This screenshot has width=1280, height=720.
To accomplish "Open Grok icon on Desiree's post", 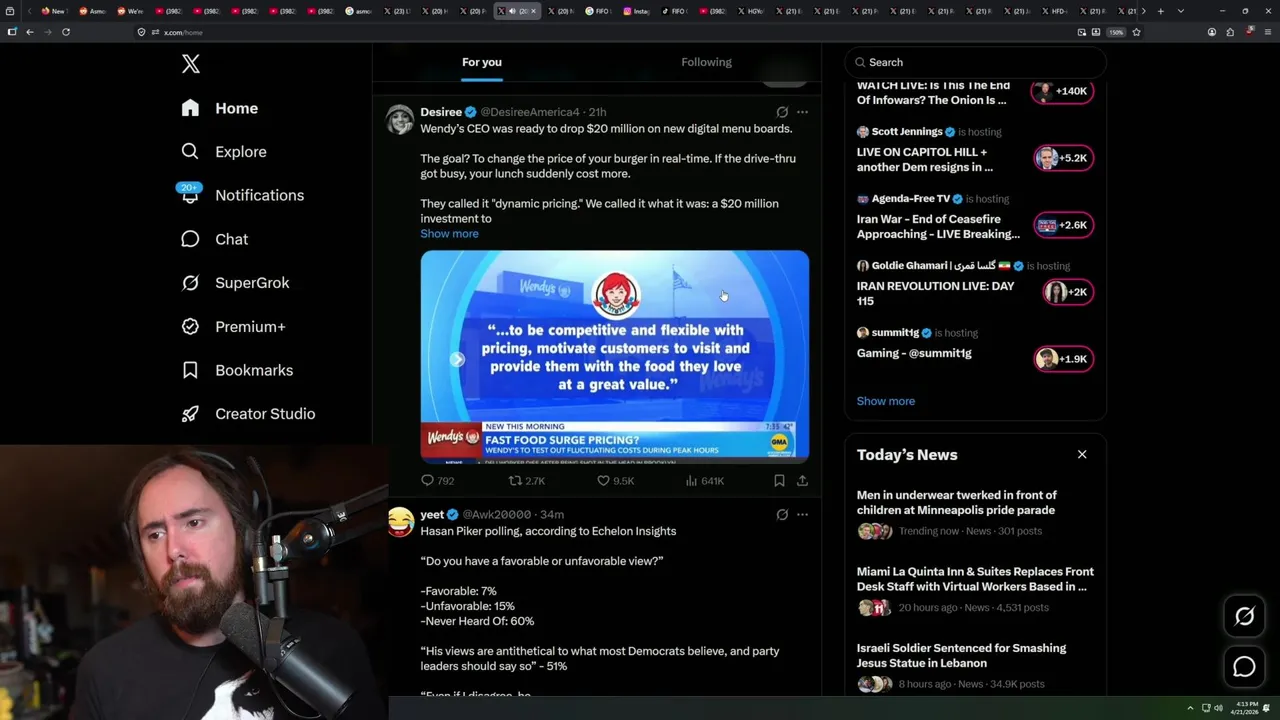I will pos(782,112).
